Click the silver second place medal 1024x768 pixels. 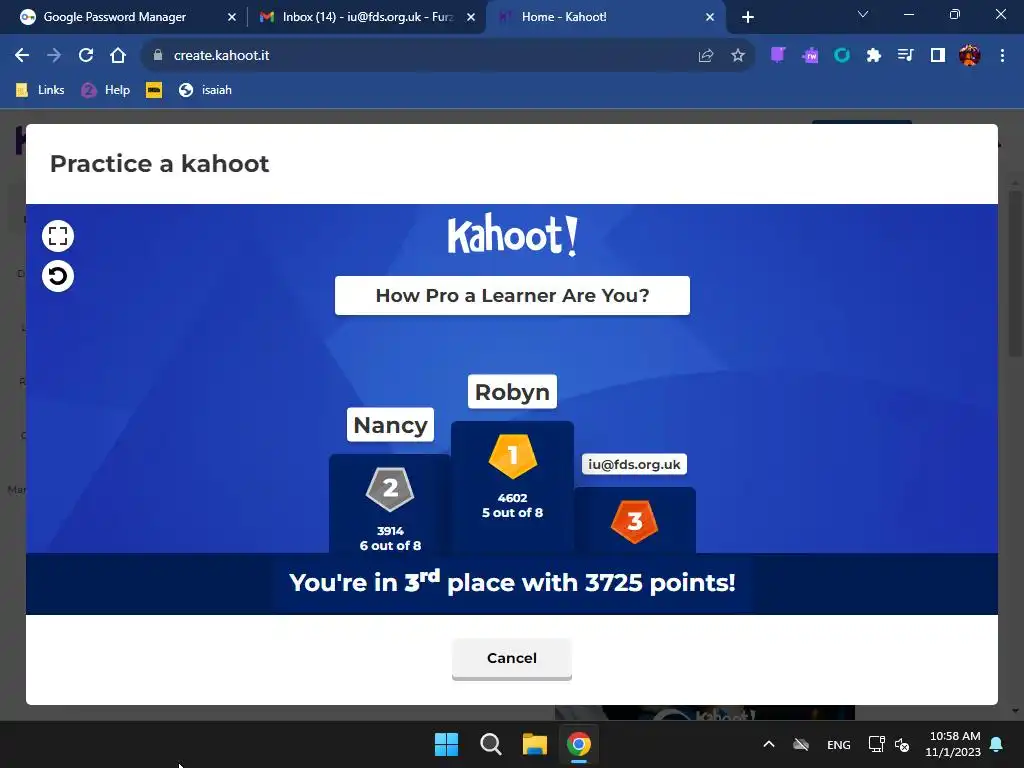[x=390, y=488]
